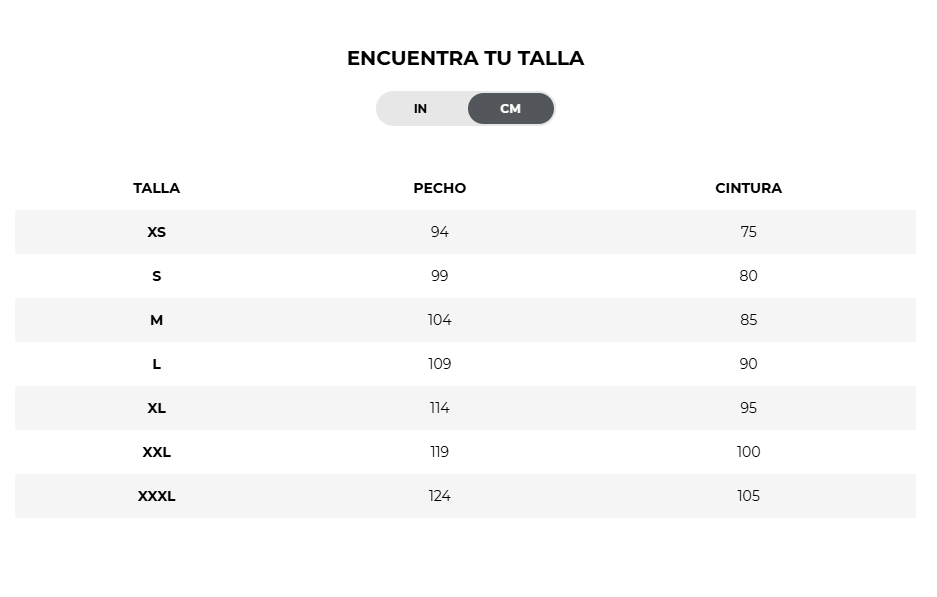Screen dimensions: 937x597
Task: Select the XL size row label
Action: tap(157, 408)
